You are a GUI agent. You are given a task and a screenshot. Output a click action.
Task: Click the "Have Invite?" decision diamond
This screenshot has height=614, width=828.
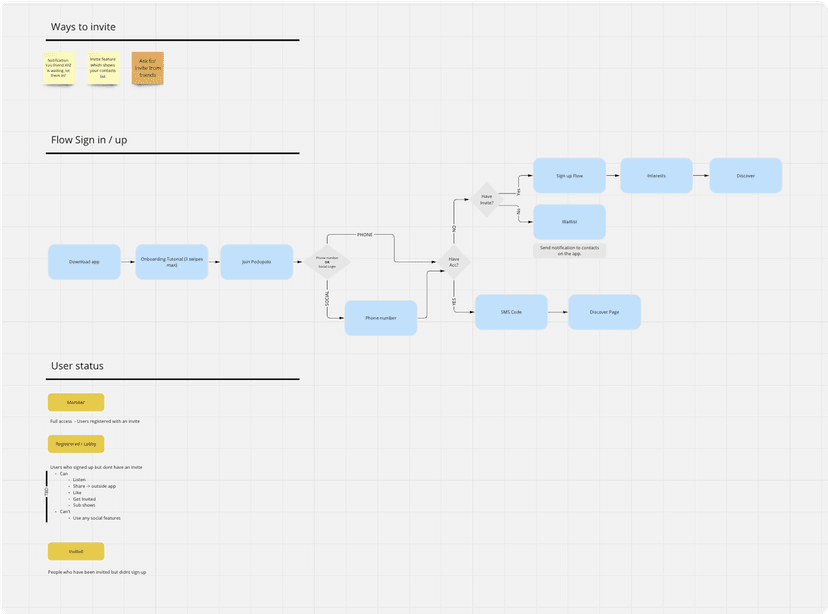[x=487, y=200]
